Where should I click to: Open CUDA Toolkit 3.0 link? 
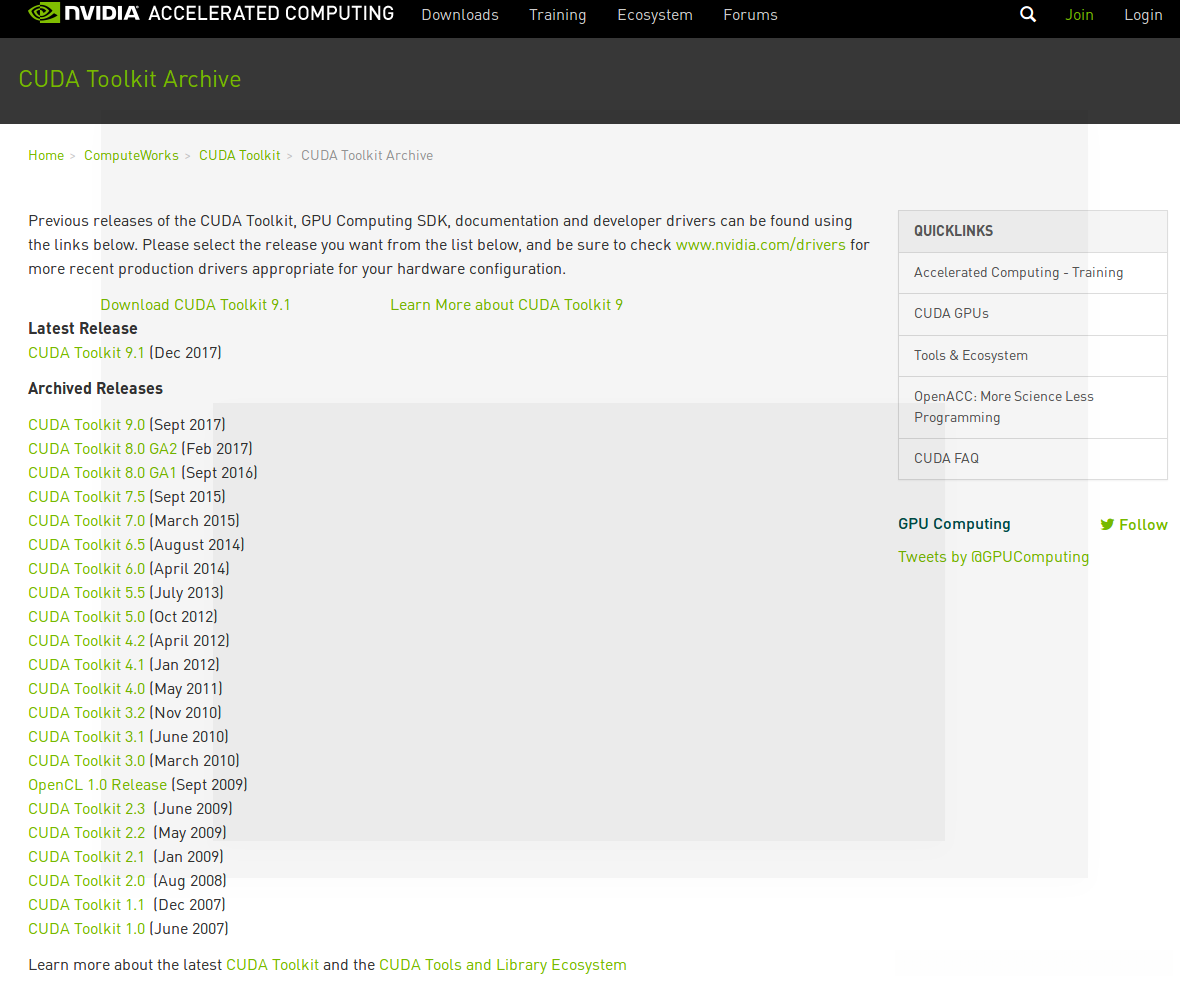[87, 761]
